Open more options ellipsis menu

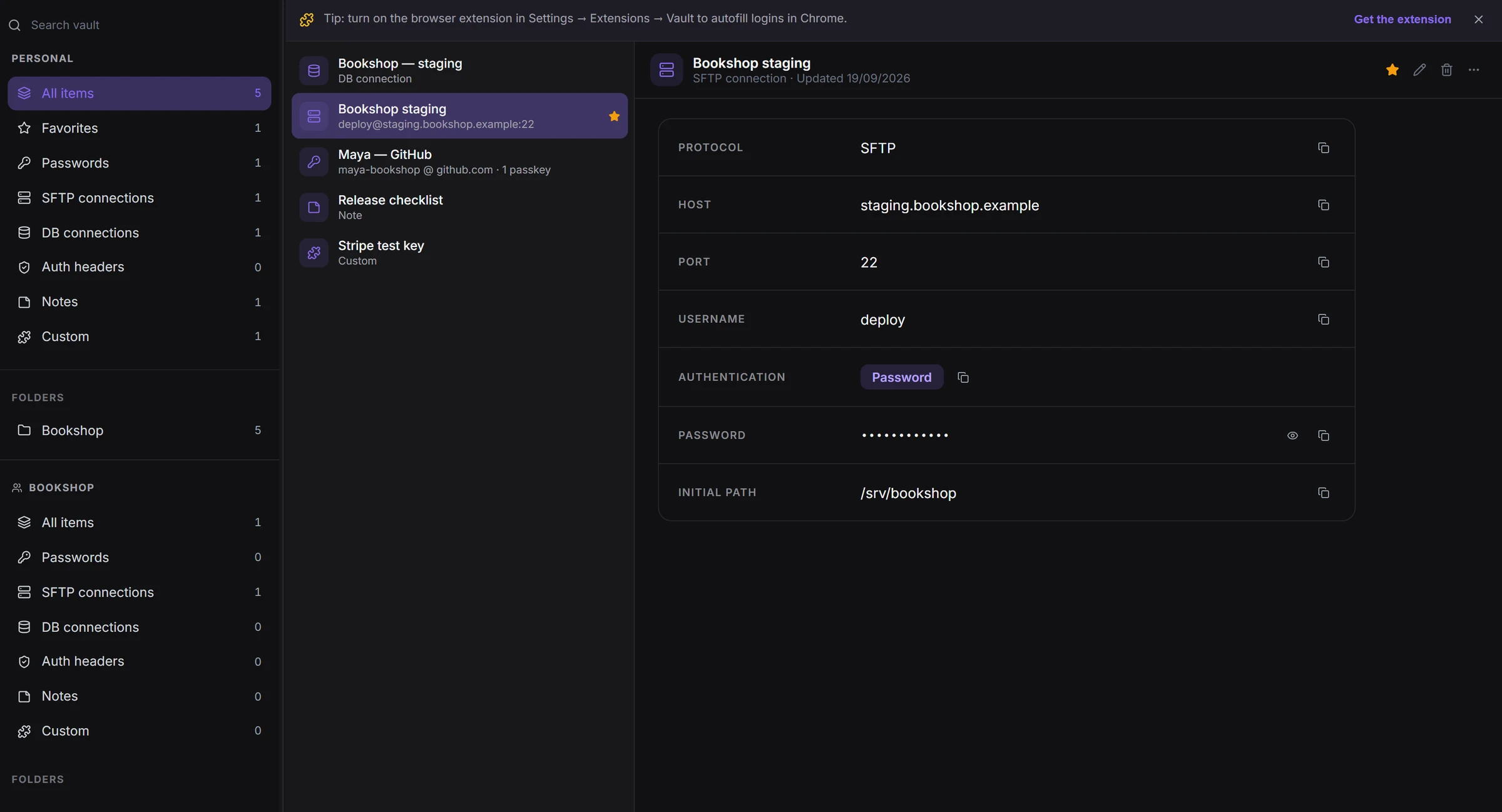tap(1474, 69)
